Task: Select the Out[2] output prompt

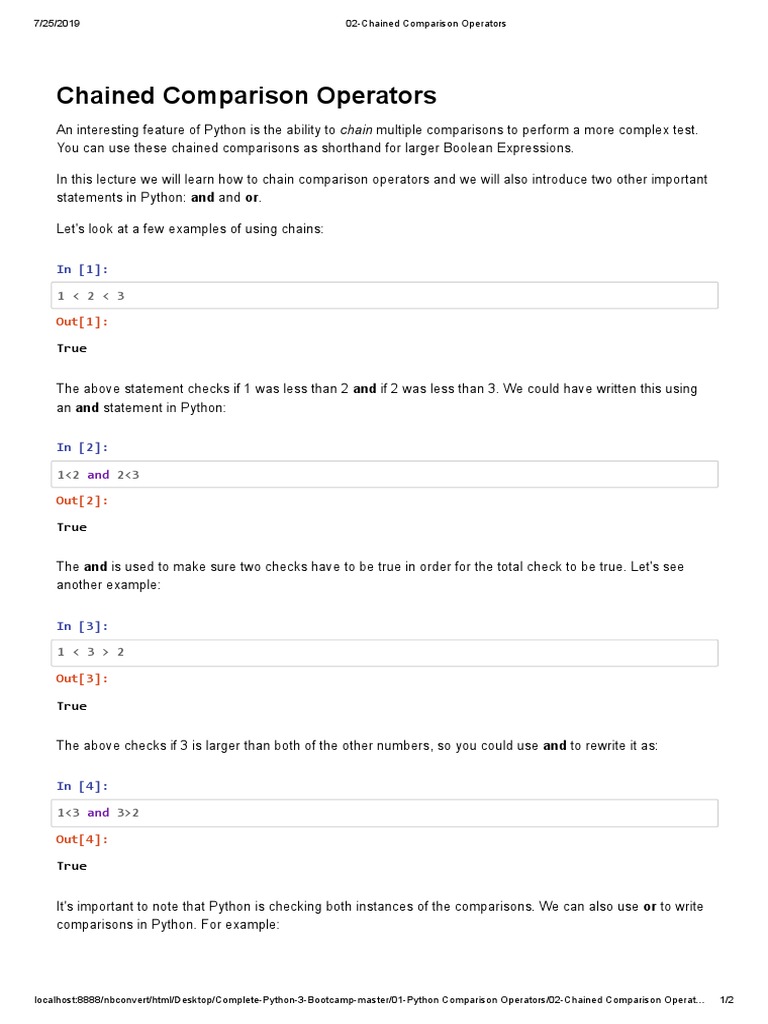Action: [82, 501]
